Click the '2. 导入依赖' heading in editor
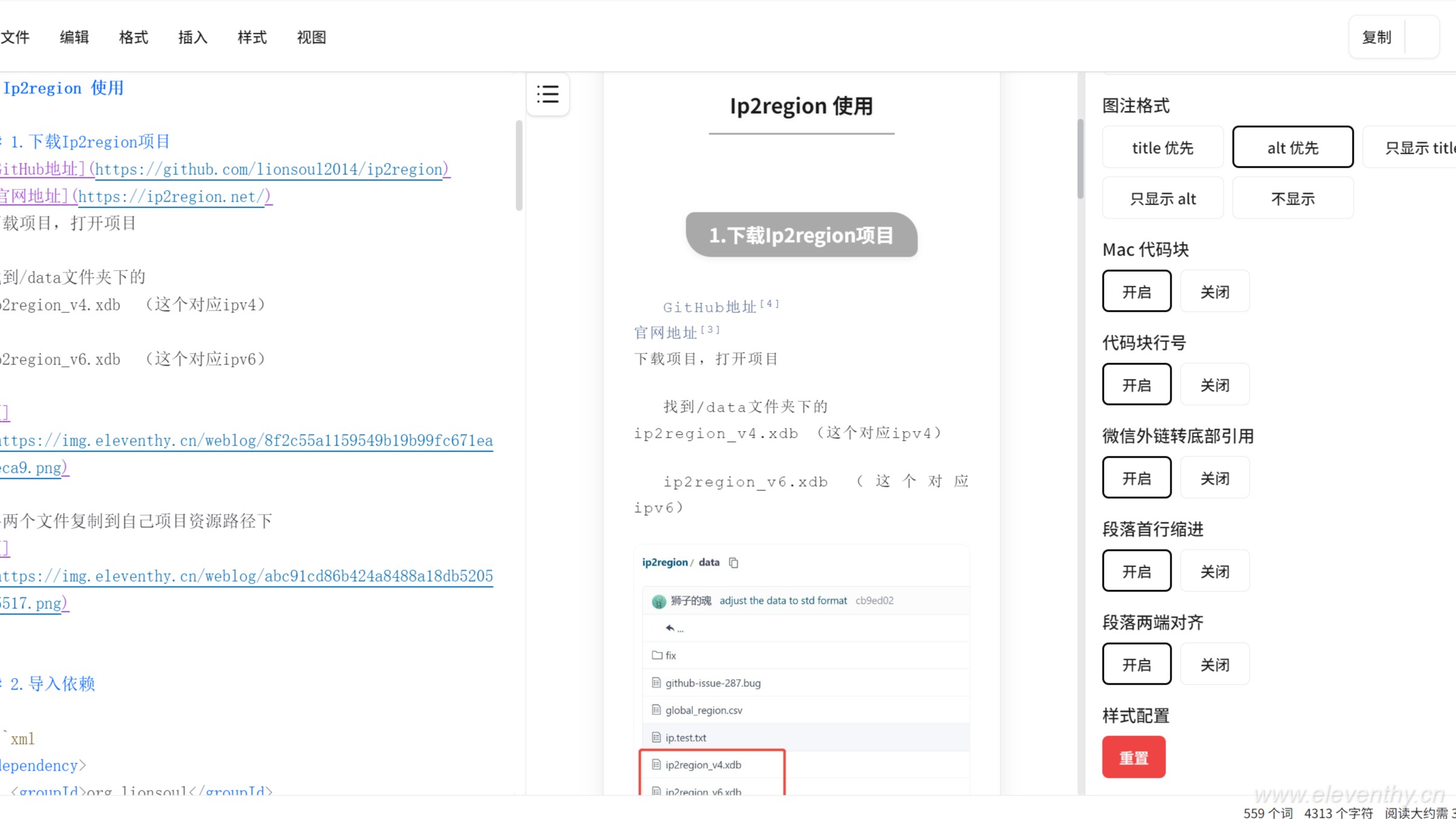 point(48,684)
